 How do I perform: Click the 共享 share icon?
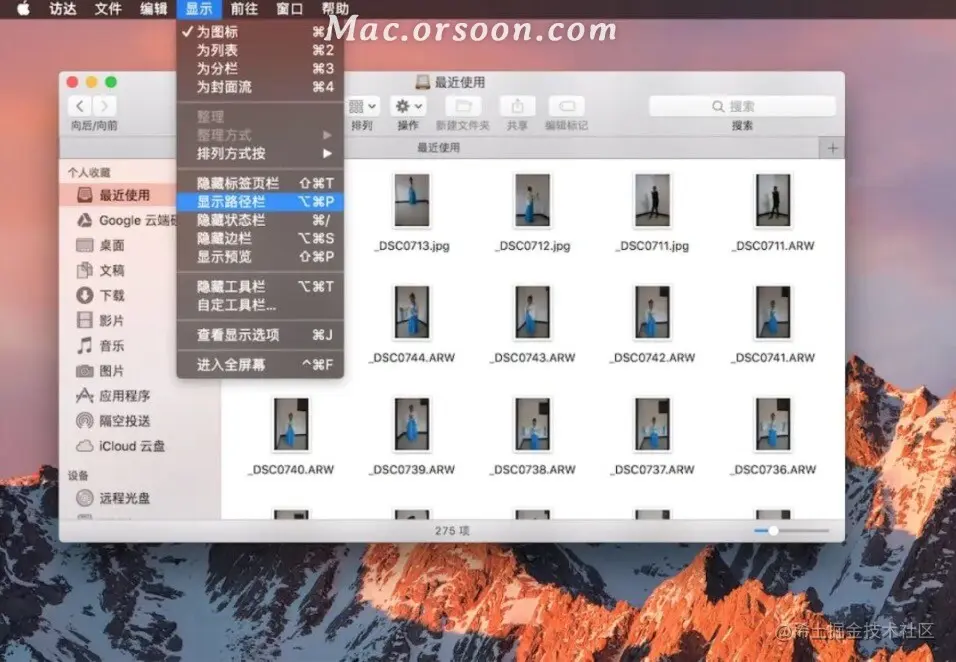pyautogui.click(x=517, y=106)
